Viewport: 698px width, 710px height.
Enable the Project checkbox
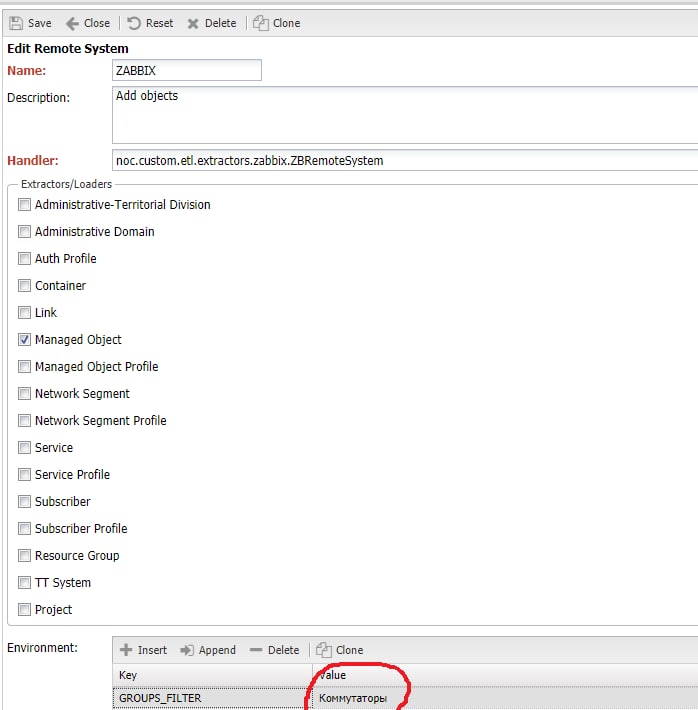pos(24,609)
